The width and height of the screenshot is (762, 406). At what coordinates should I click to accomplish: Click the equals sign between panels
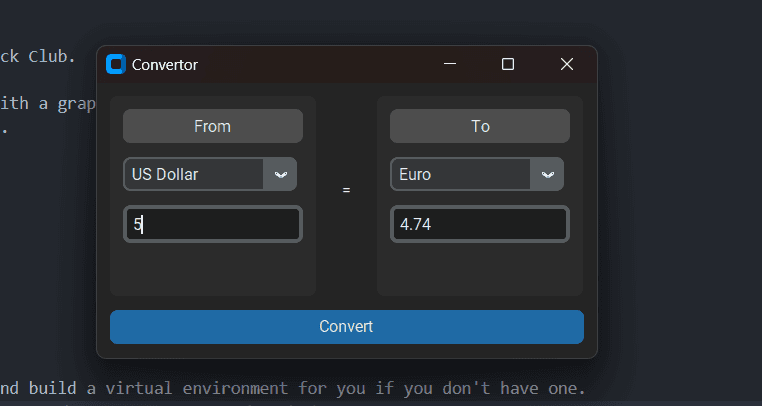pos(346,189)
